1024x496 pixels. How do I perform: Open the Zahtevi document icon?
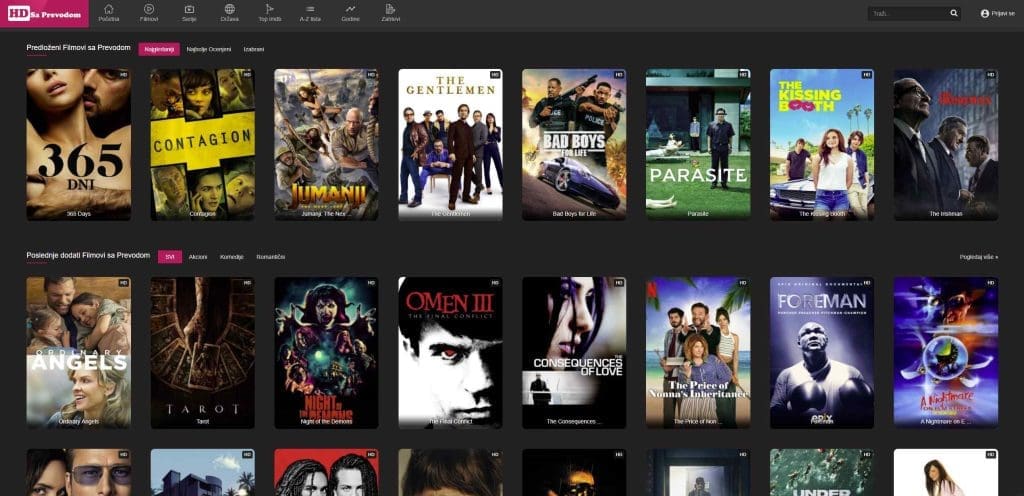point(391,9)
